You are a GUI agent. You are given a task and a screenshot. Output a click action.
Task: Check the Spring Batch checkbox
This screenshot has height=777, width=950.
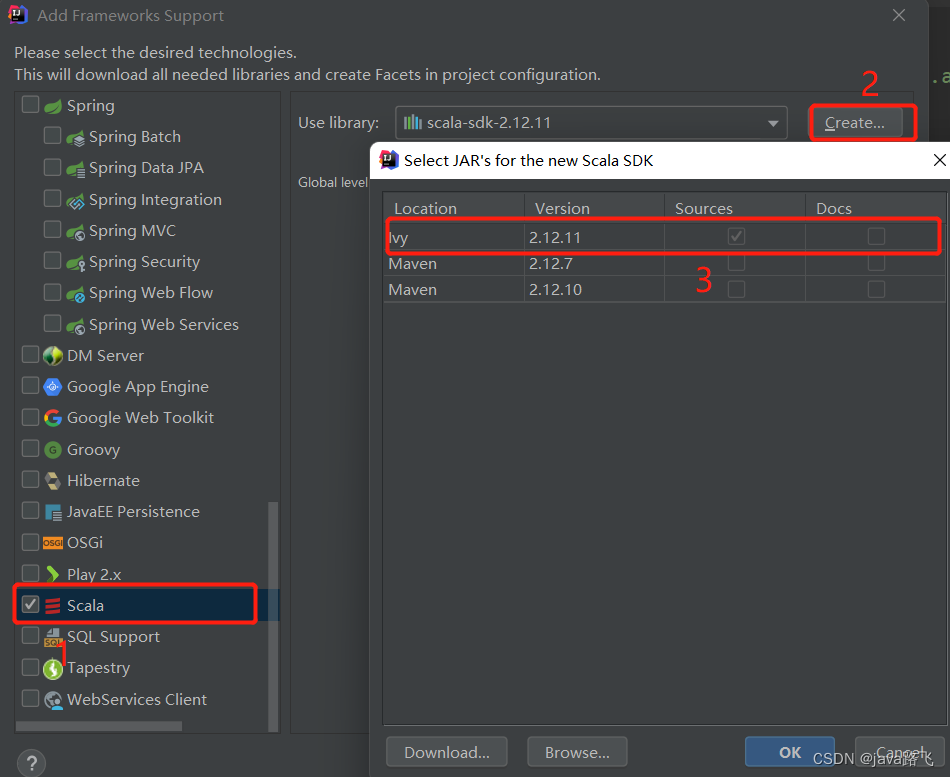click(x=53, y=135)
